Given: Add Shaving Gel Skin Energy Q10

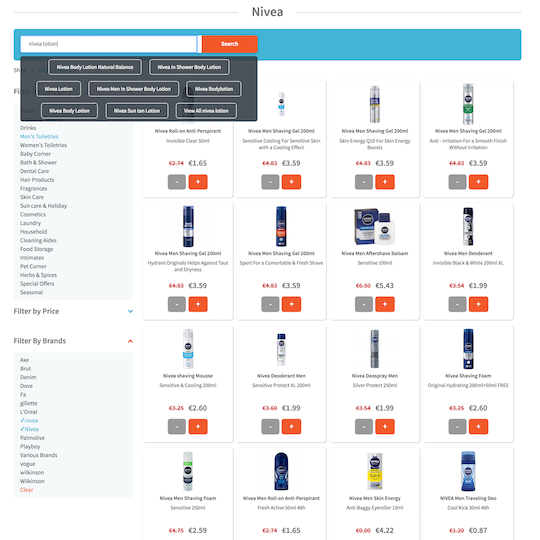Looking at the screenshot, I should pos(385,182).
